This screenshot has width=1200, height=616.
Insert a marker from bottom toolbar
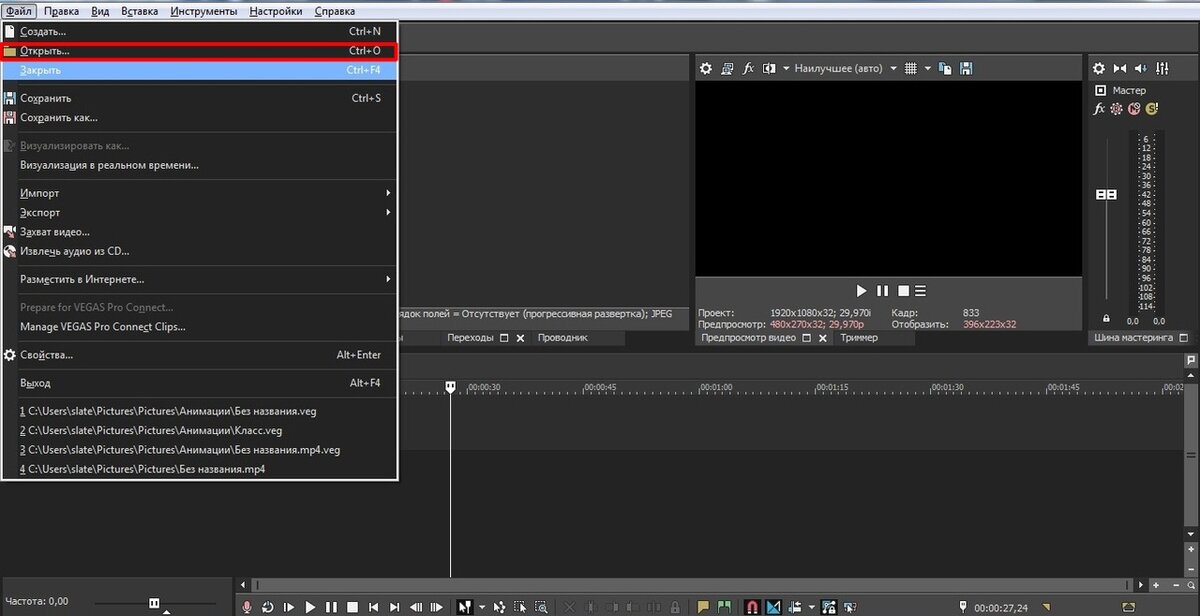point(703,607)
